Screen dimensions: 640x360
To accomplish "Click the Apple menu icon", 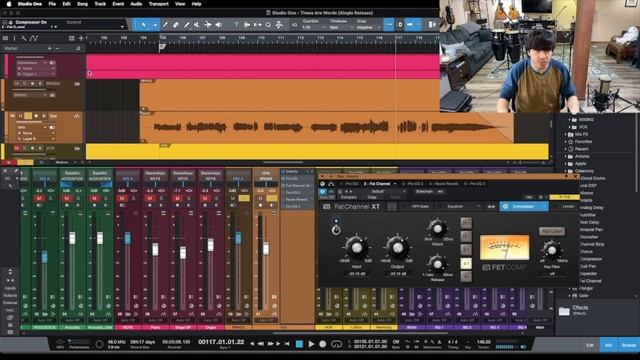I will 9,4.
